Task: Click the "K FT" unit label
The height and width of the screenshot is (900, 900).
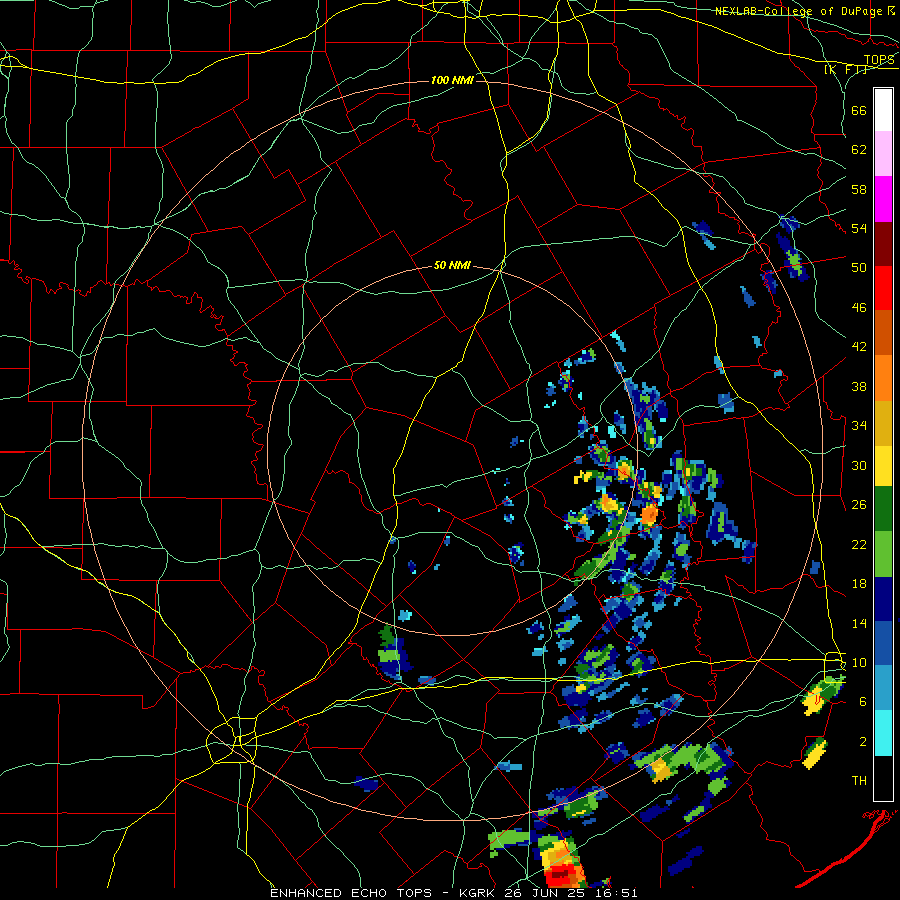Action: [x=846, y=70]
